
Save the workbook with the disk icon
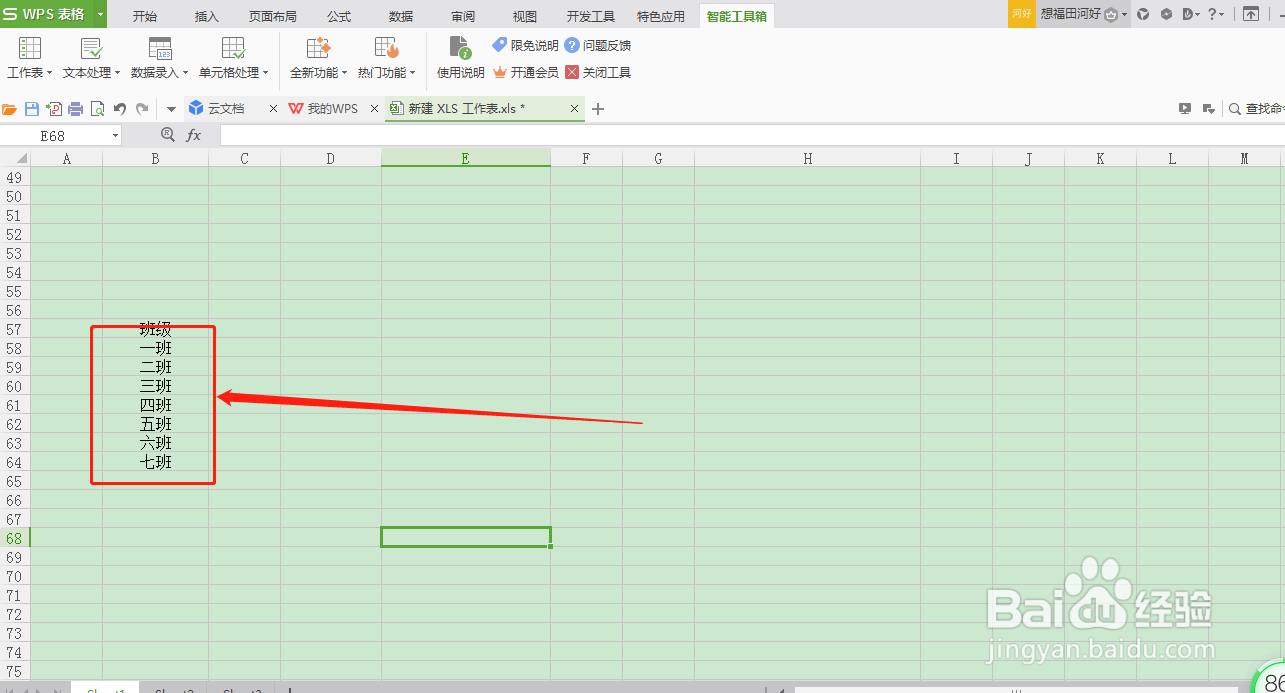point(32,109)
